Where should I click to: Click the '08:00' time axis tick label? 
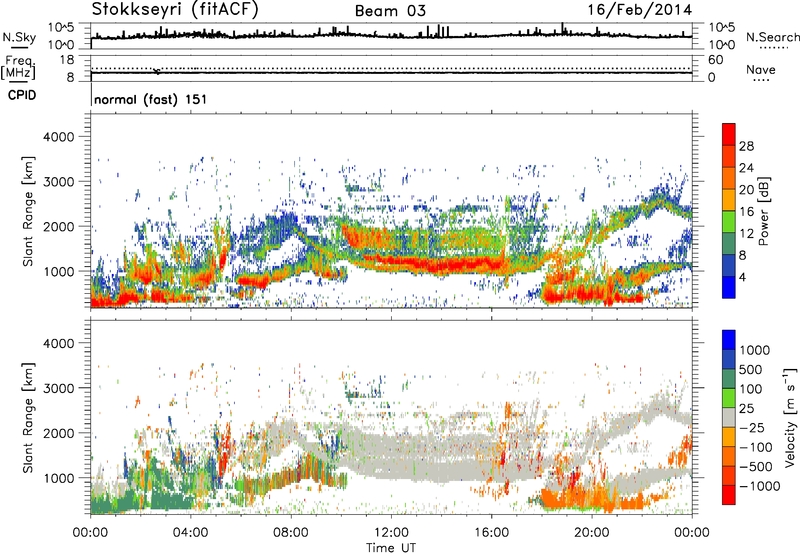[x=291, y=533]
